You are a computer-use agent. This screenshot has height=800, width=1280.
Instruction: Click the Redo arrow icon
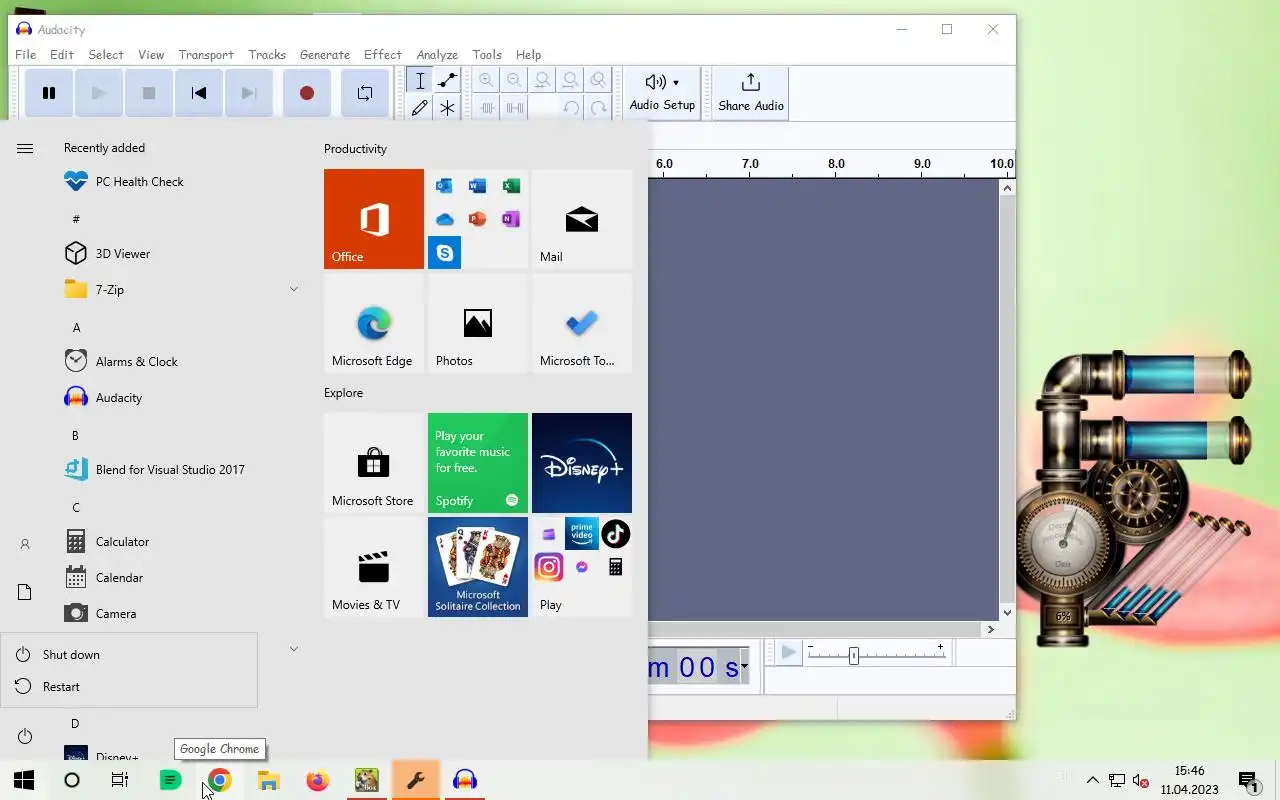click(598, 107)
